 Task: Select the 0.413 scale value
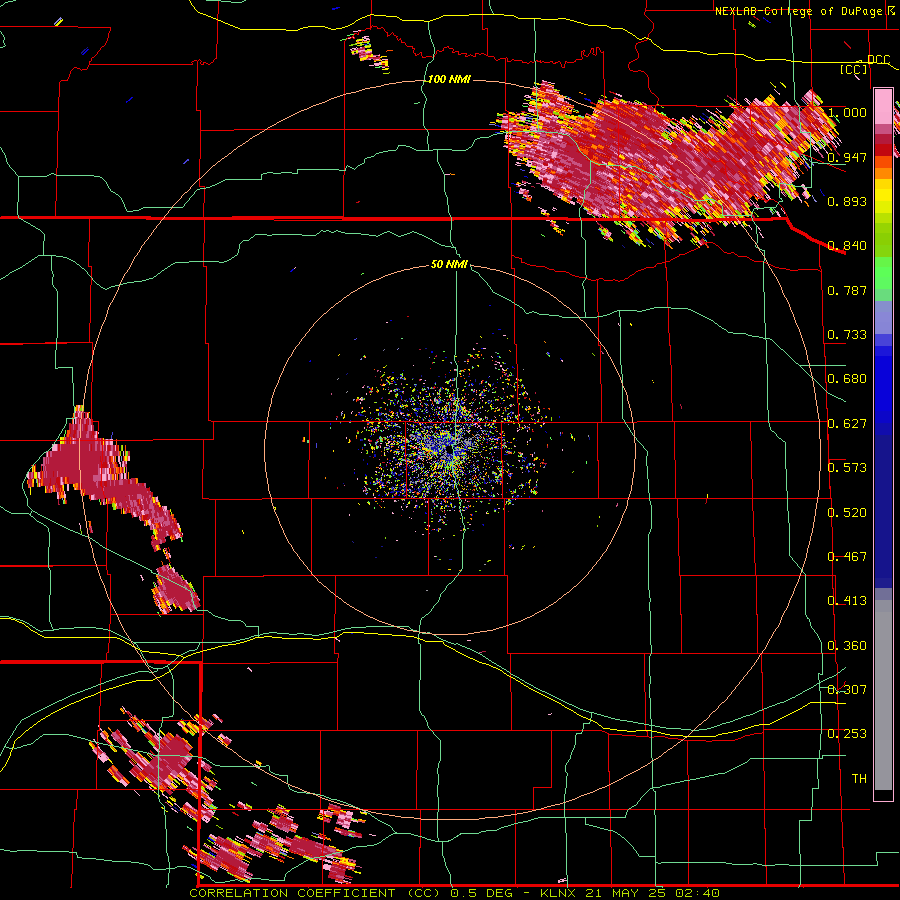pyautogui.click(x=847, y=601)
